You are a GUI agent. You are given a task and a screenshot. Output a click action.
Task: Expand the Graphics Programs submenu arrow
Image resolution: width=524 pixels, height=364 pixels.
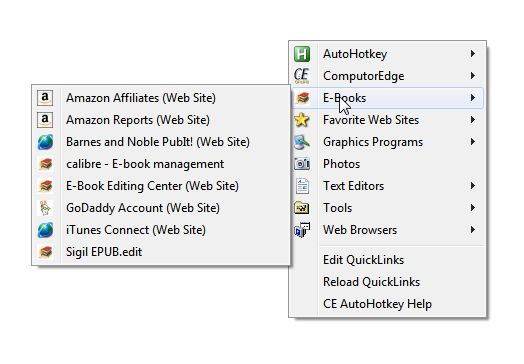click(x=473, y=142)
